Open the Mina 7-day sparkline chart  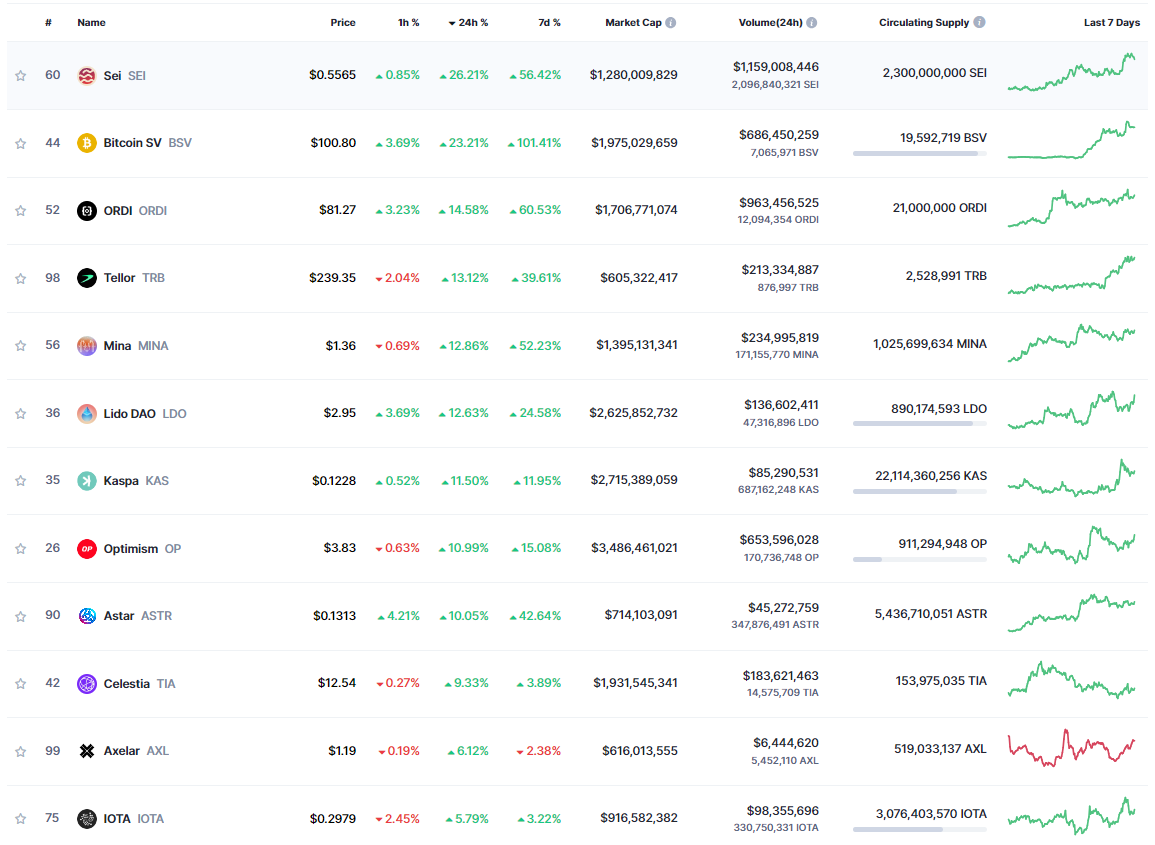click(x=1071, y=343)
